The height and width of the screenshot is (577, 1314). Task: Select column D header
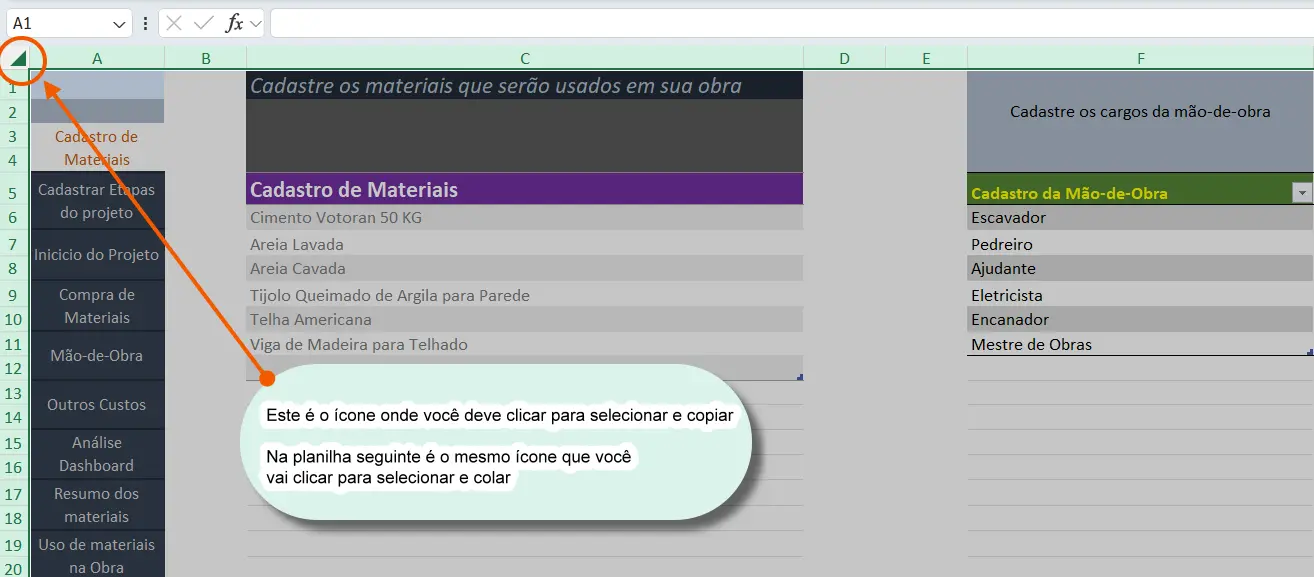tap(844, 59)
